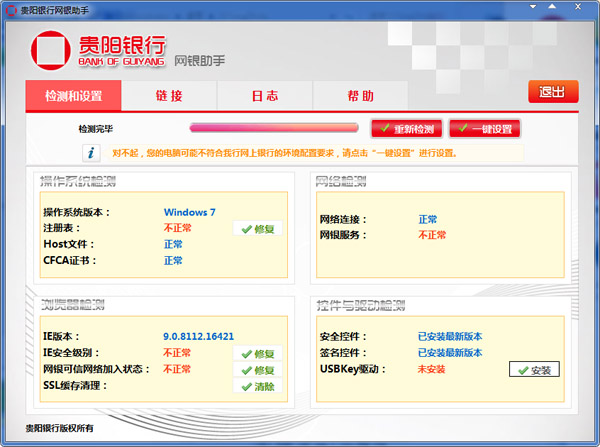Screen dimensions: 600x447
Task: Minimize window with the up-arrow button
Action: coord(552,7)
